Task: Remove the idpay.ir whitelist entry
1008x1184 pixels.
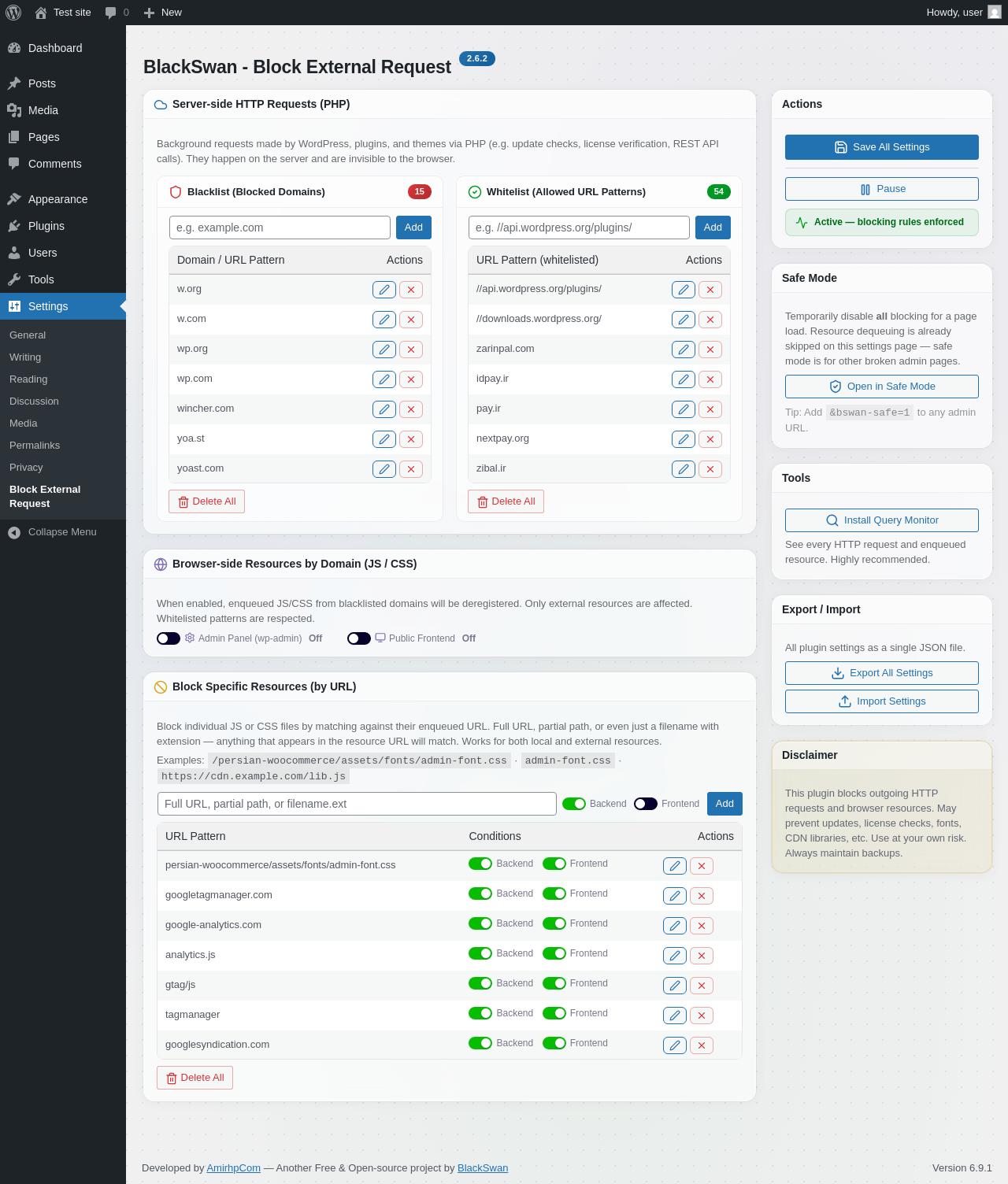Action: pyautogui.click(x=710, y=379)
